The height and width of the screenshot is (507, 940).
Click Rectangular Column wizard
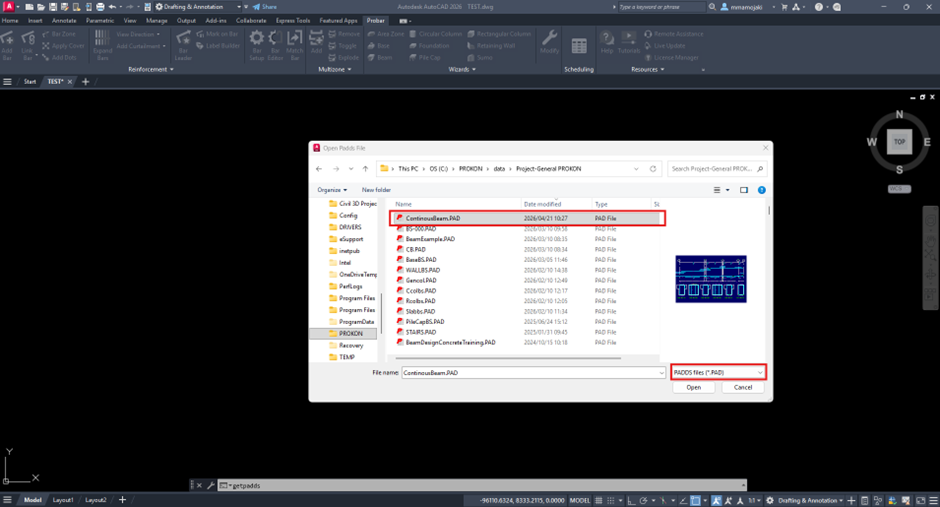(499, 34)
